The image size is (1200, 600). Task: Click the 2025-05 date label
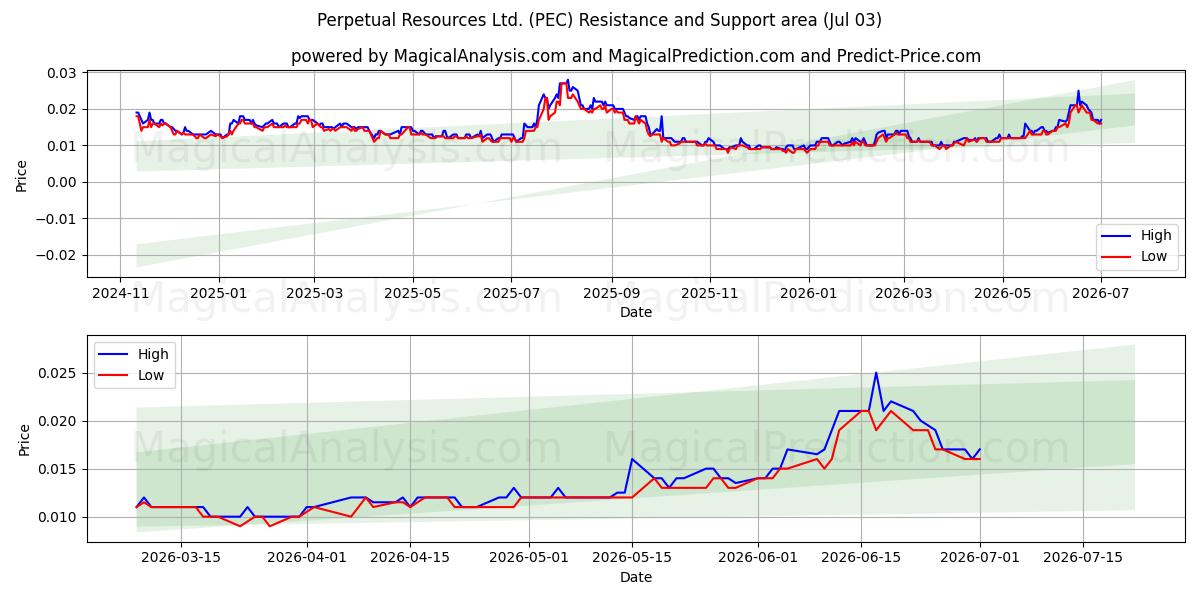pyautogui.click(x=413, y=294)
